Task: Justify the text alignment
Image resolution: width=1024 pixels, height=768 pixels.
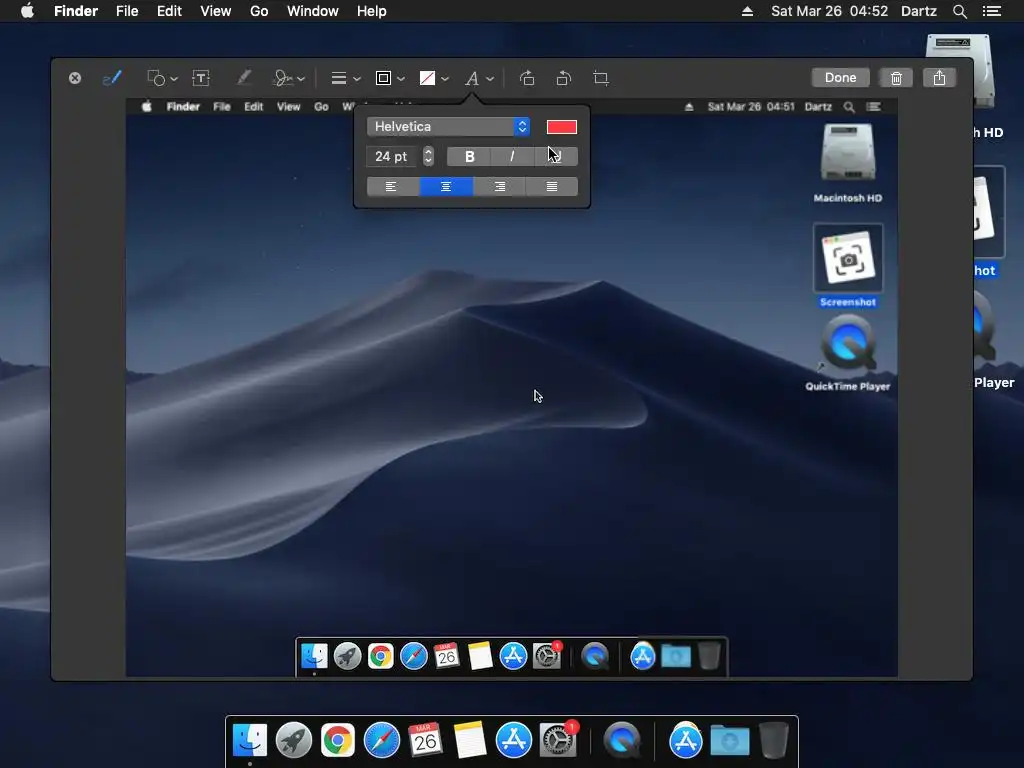Action: 552,187
